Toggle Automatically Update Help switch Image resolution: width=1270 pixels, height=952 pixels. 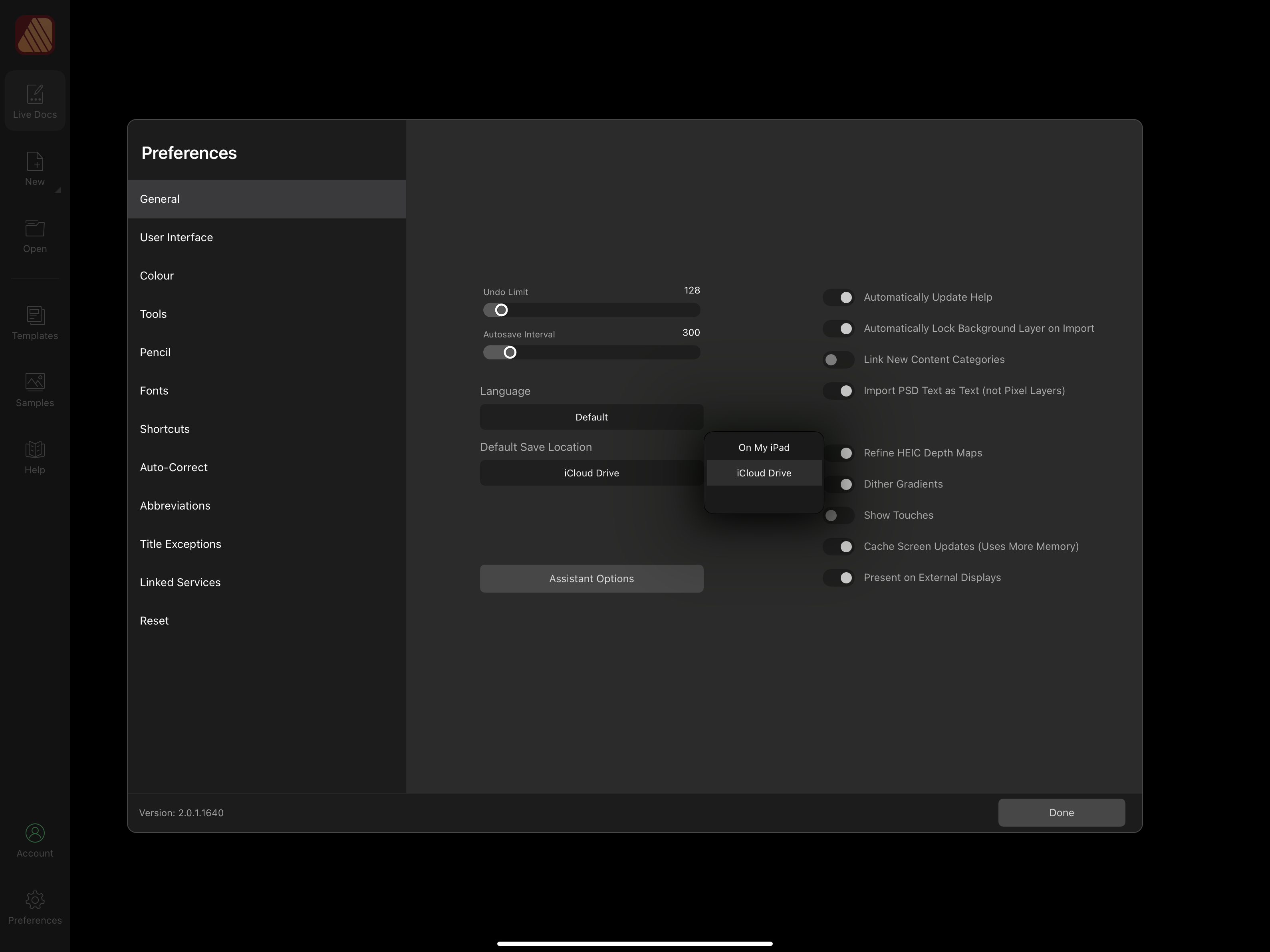(838, 297)
